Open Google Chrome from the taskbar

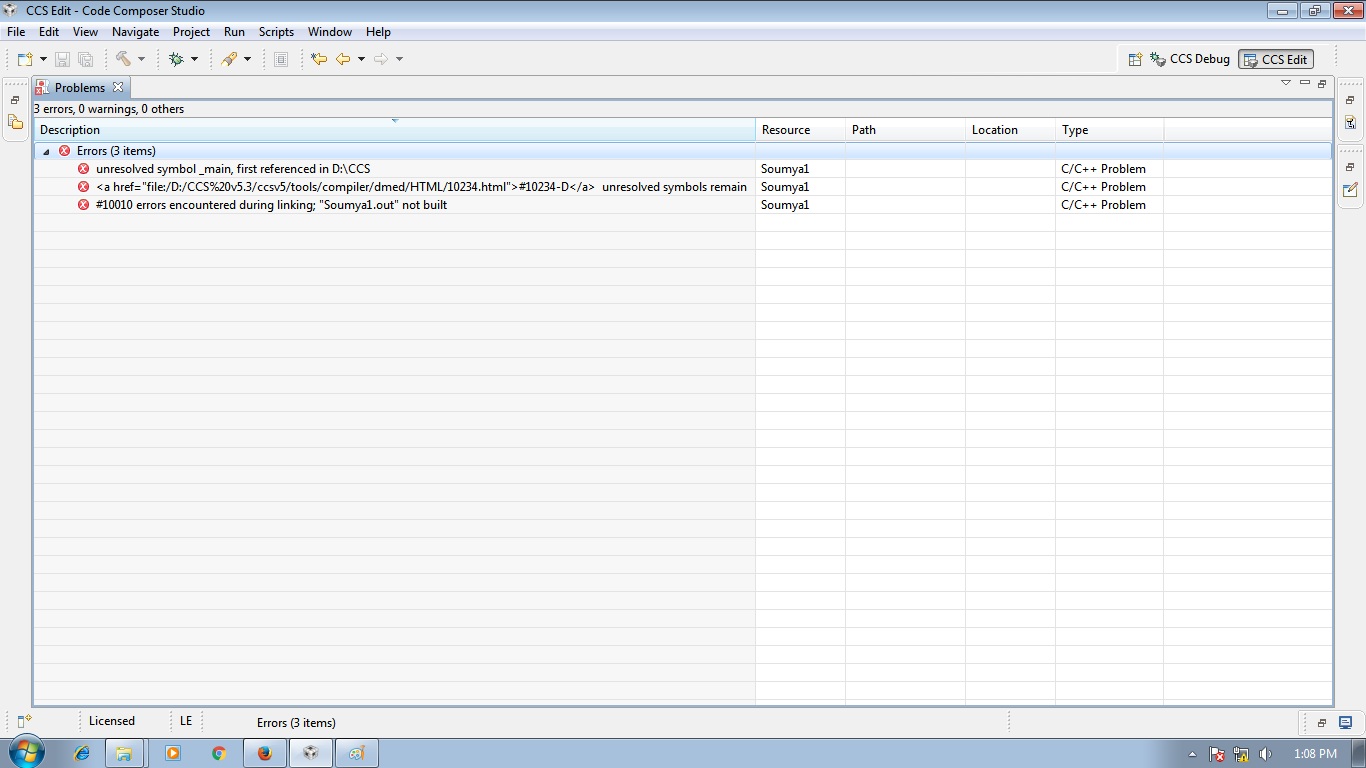(219, 753)
